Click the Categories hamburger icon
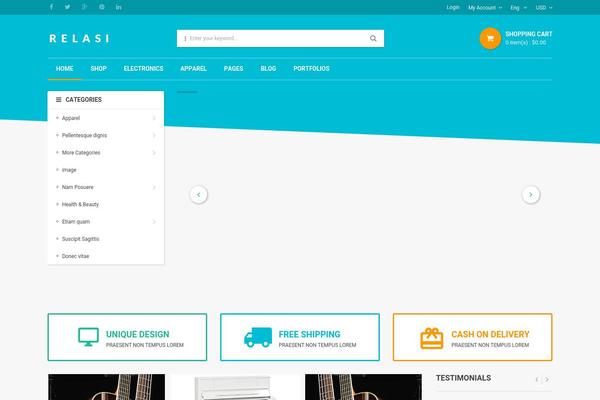Screen dimensions: 600x400 tap(59, 100)
